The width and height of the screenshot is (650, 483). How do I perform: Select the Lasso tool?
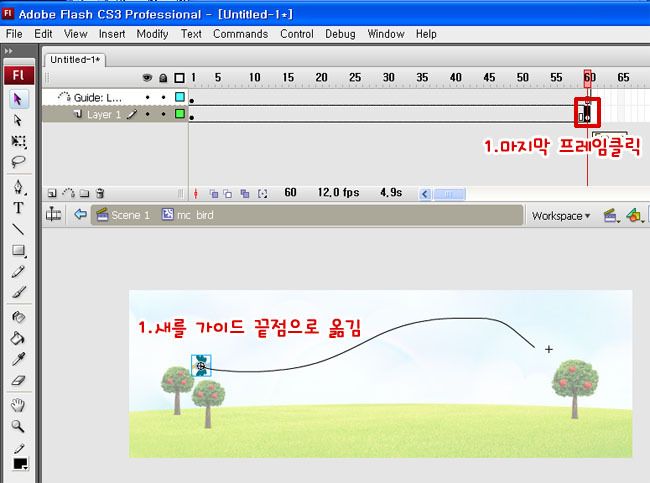click(x=18, y=161)
